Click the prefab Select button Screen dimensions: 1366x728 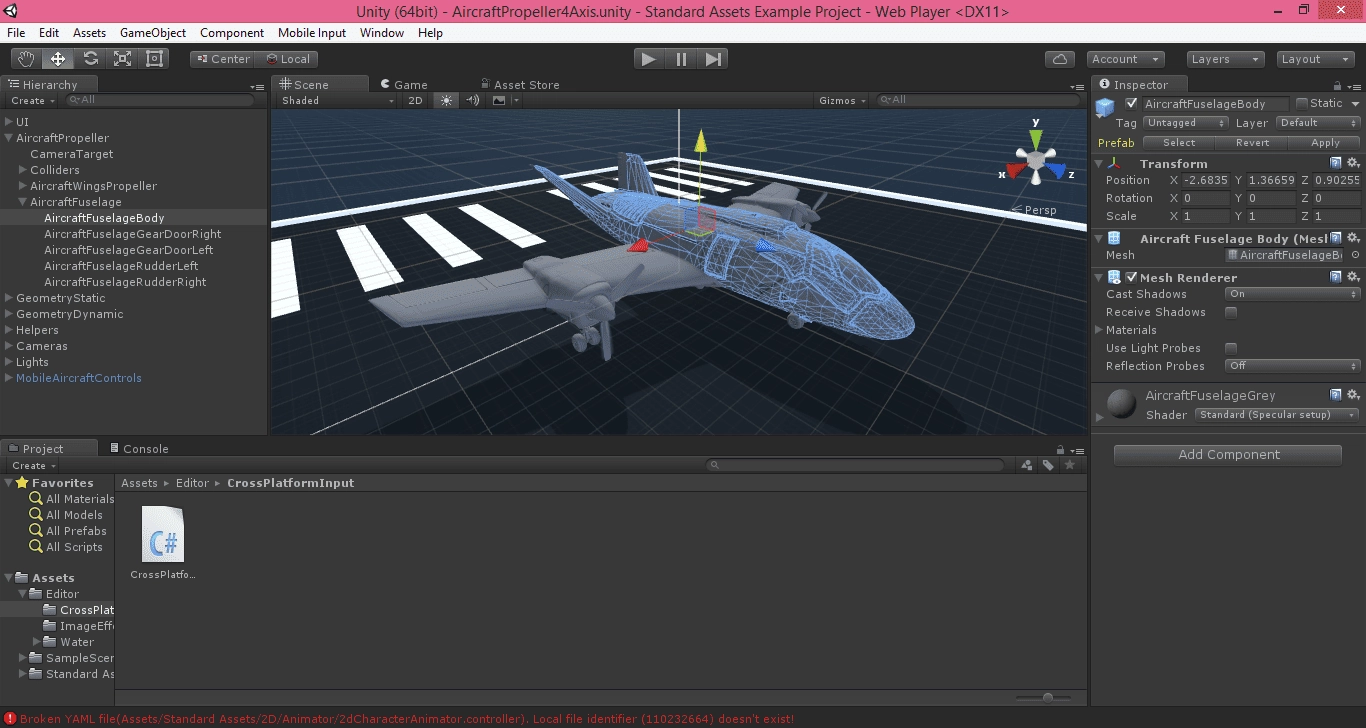coord(1179,143)
